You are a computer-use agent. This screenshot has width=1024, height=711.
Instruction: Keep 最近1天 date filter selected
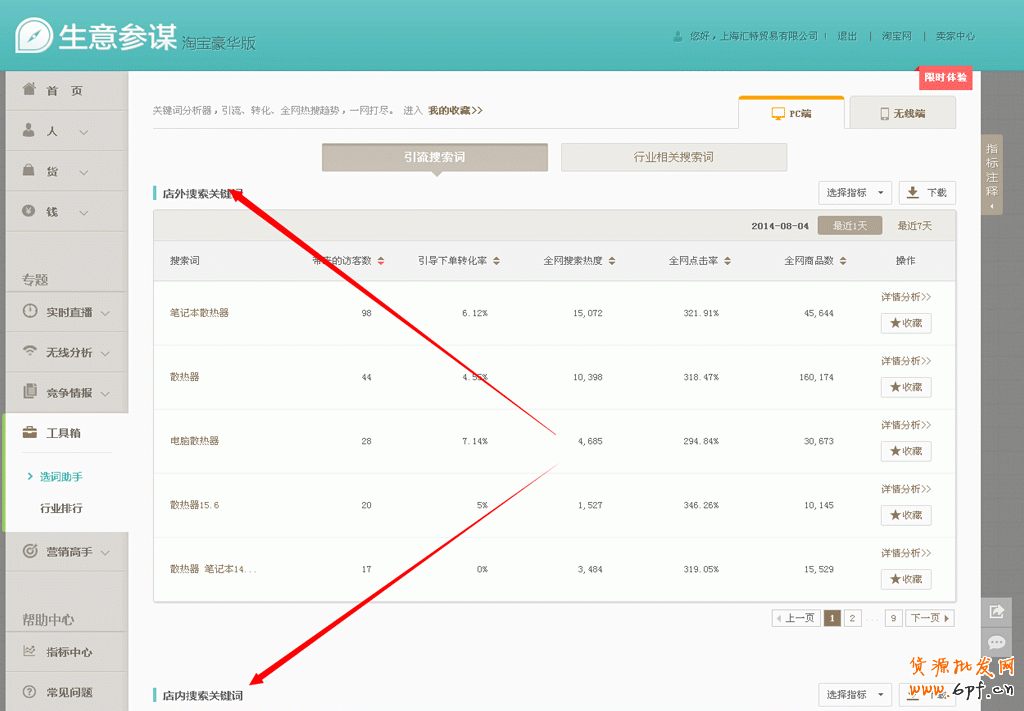pyautogui.click(x=849, y=225)
